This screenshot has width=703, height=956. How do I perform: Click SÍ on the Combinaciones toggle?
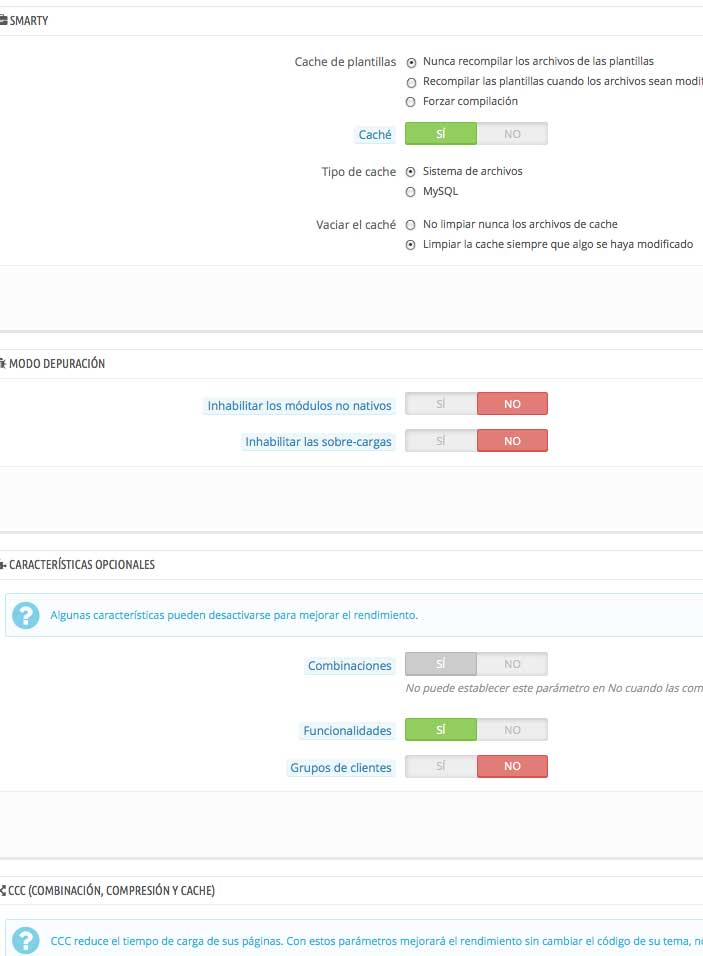pos(441,664)
